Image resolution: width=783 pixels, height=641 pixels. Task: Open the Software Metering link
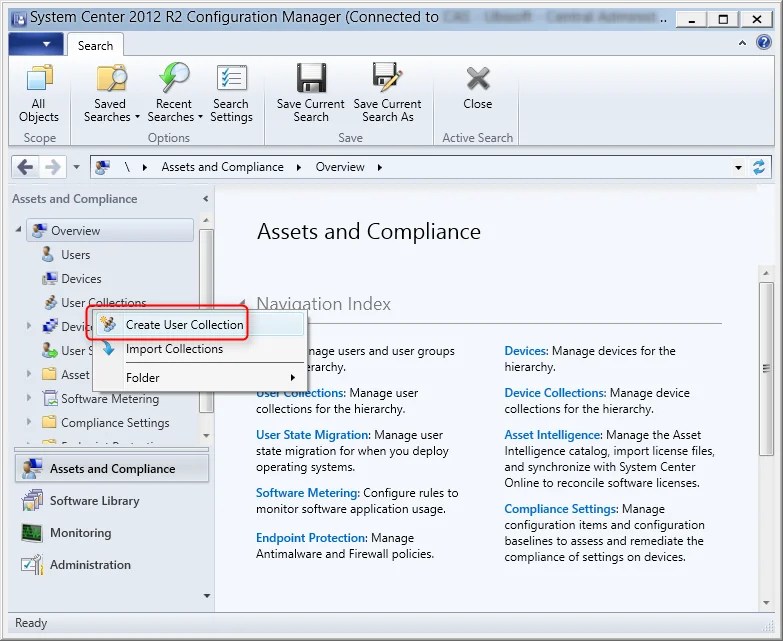pyautogui.click(x=308, y=493)
